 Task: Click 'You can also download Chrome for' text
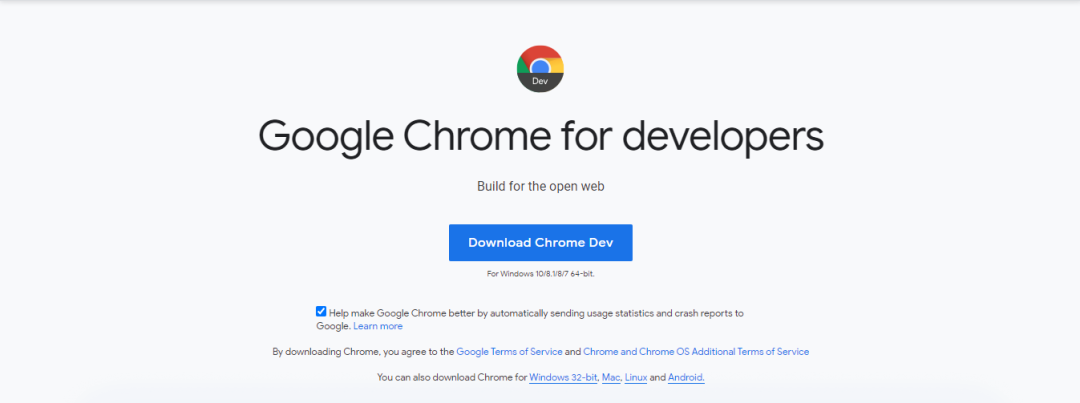[452, 378]
